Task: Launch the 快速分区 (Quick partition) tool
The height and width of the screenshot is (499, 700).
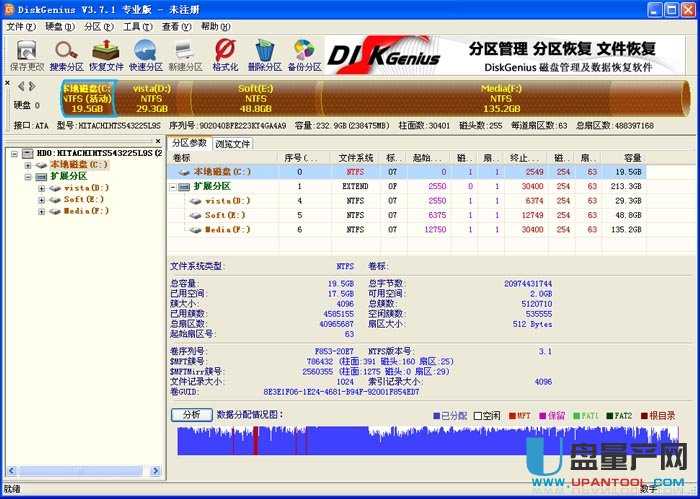Action: pos(145,53)
